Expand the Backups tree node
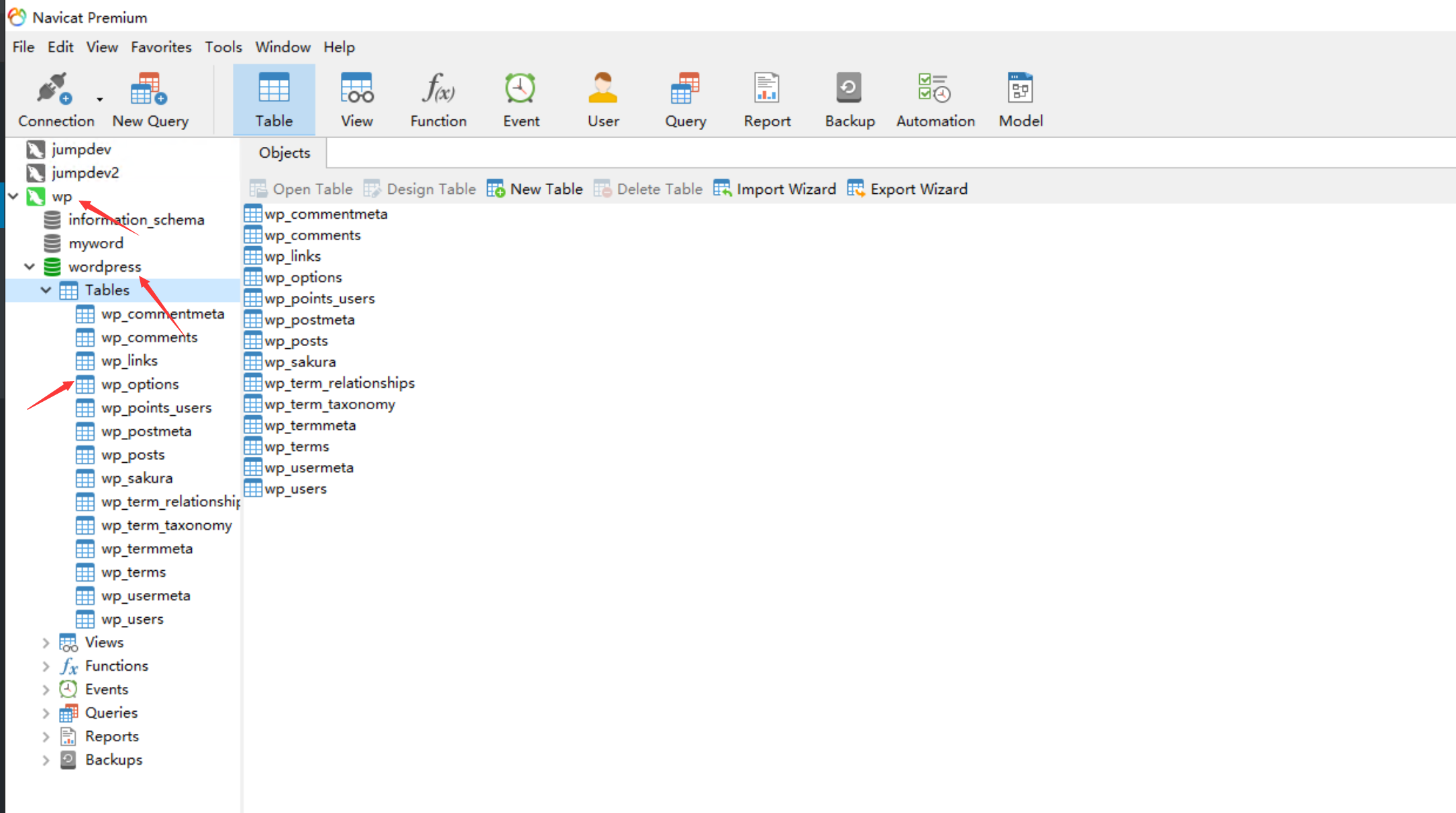Viewport: 1456px width, 813px height. tap(46, 760)
